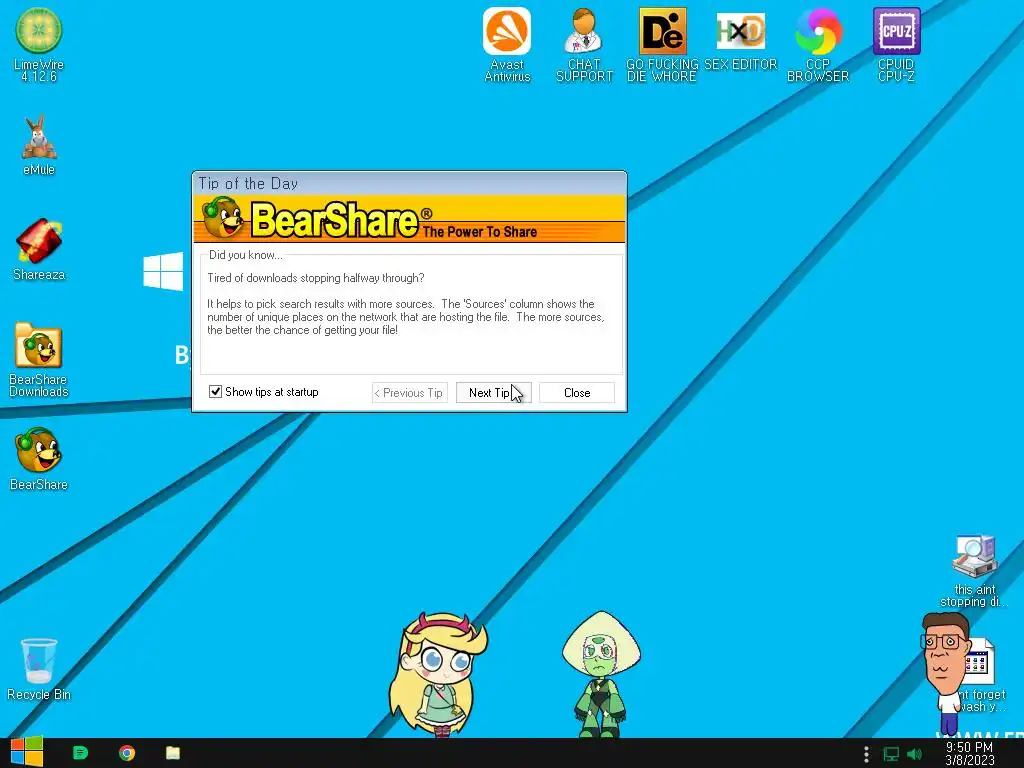Select the BearShare application desktop icon

(39, 459)
